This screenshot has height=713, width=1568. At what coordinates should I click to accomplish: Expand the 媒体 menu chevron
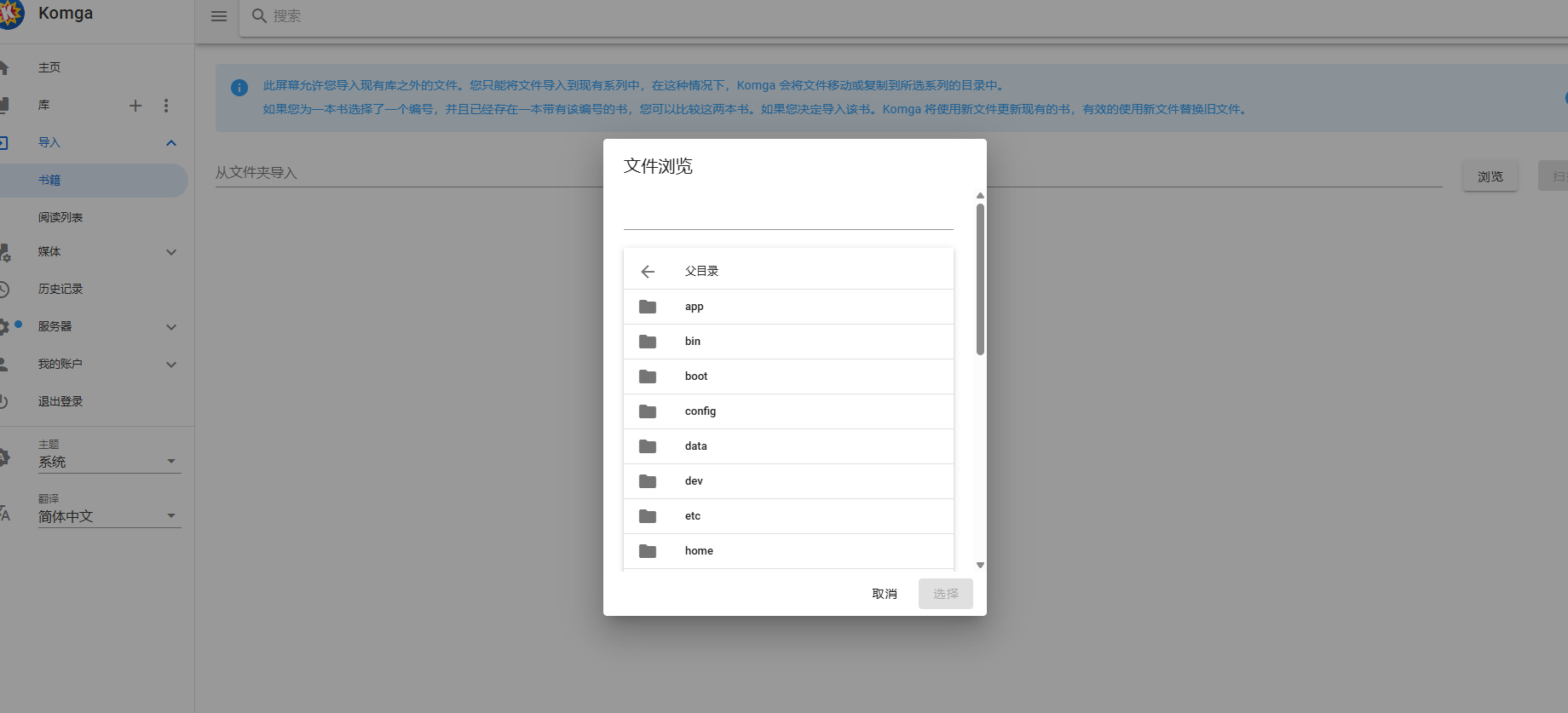pos(171,252)
